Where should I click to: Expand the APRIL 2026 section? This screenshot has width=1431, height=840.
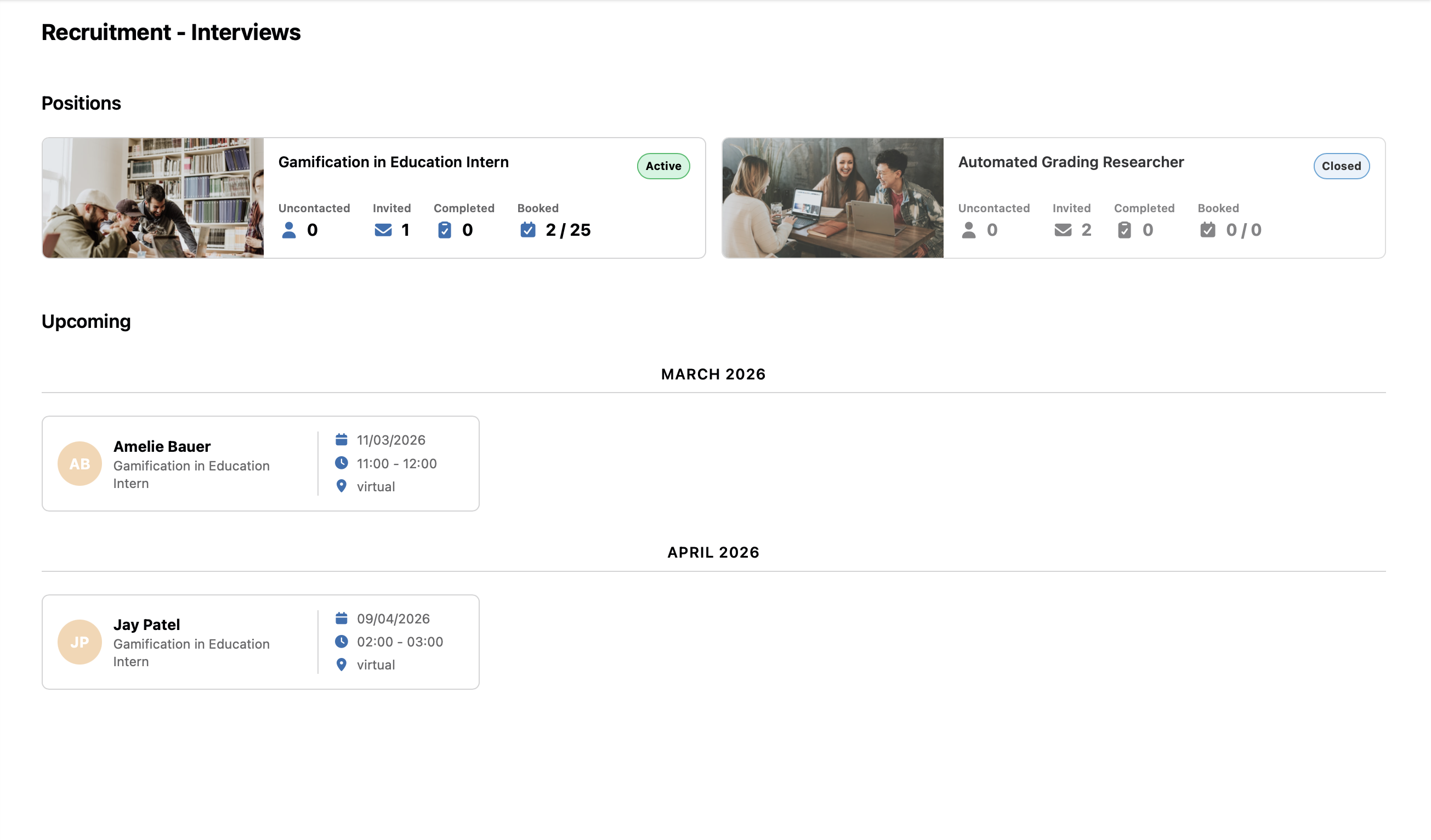pos(713,552)
